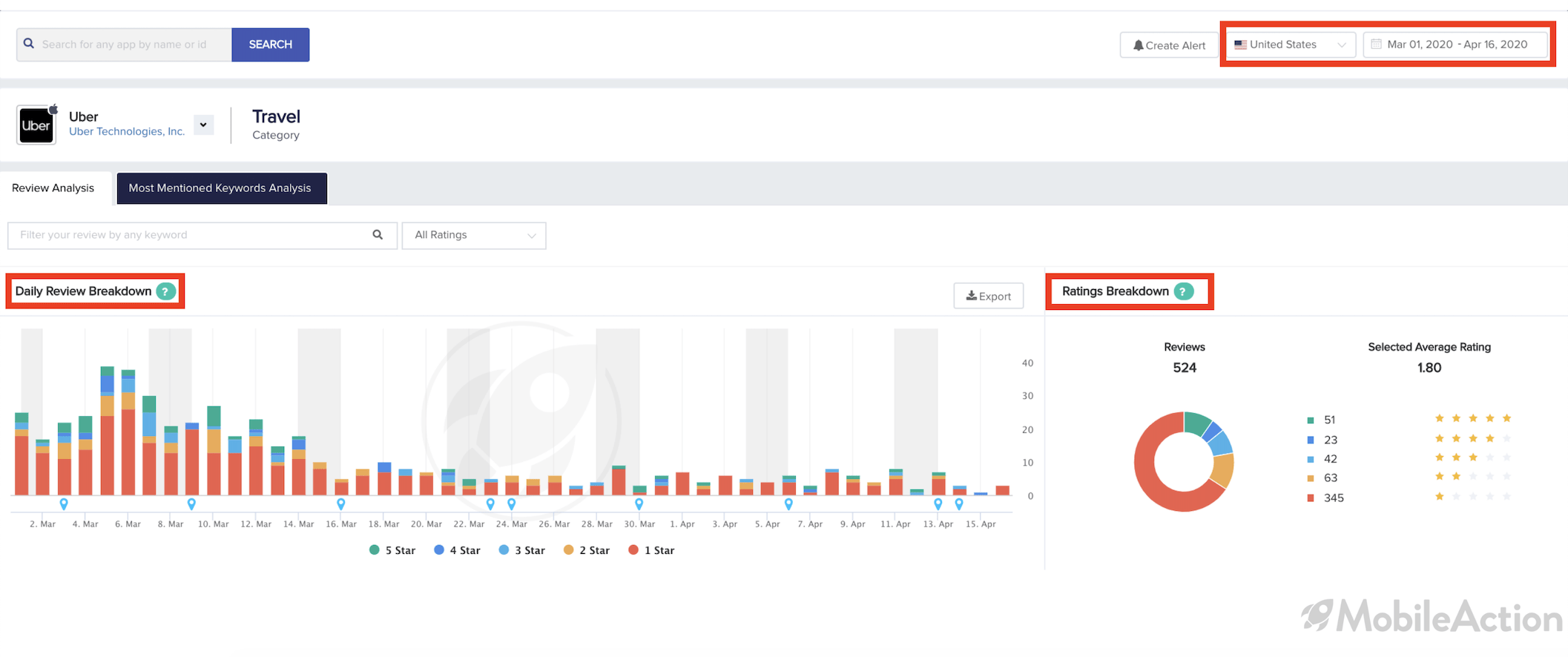Click the five-star rating row stars

[x=1472, y=419]
